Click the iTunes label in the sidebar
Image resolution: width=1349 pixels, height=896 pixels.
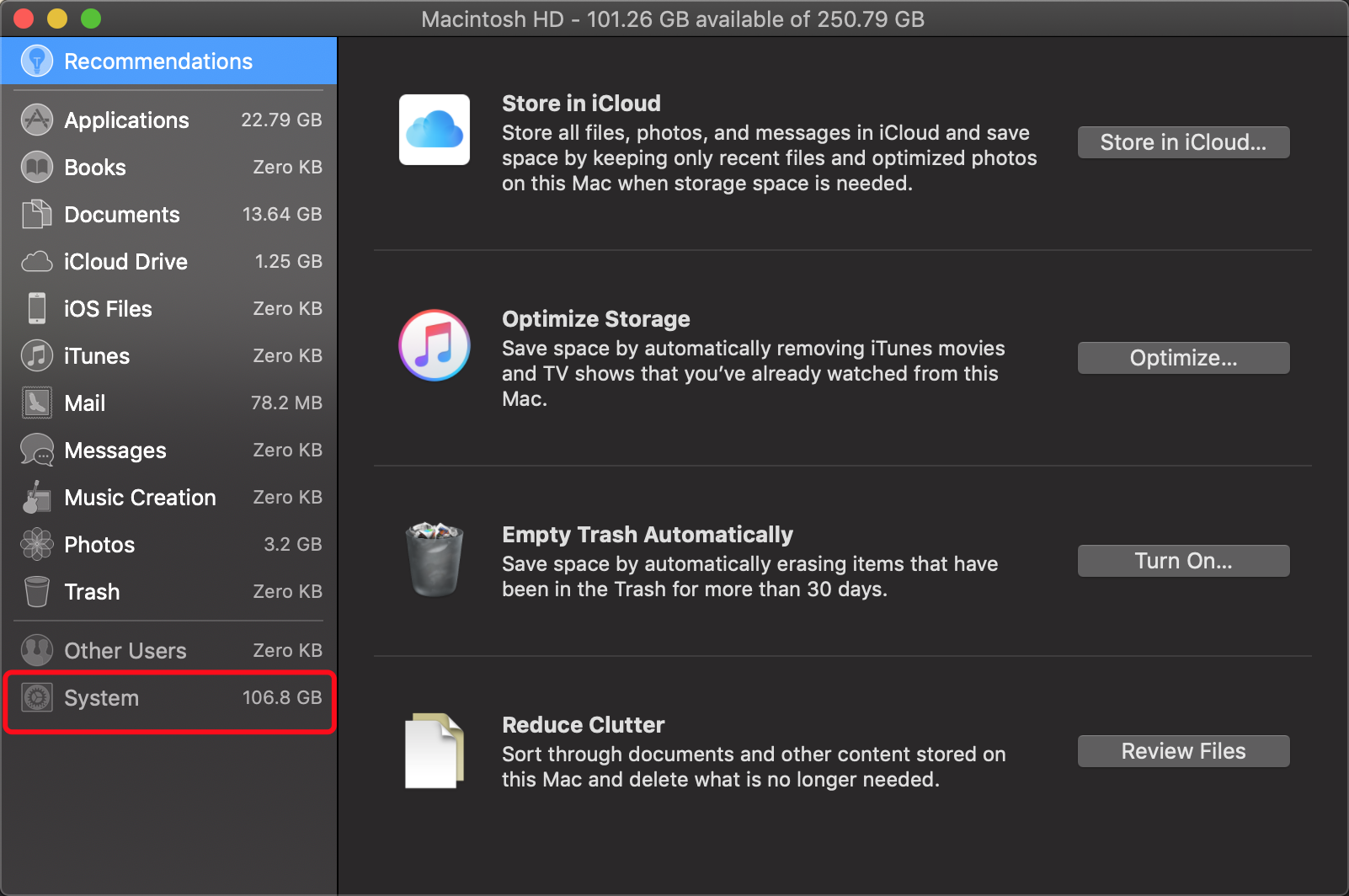pyautogui.click(x=97, y=356)
